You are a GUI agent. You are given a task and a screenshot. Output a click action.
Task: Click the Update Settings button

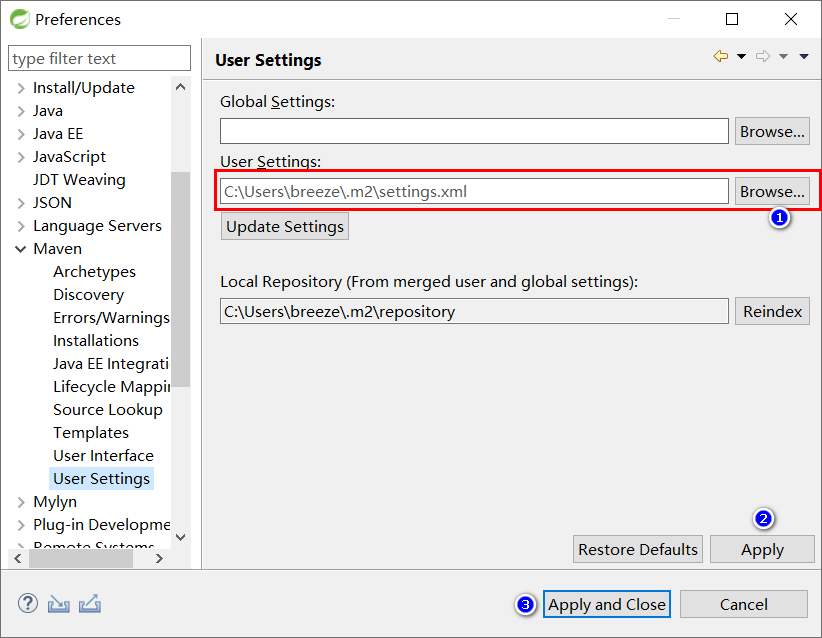point(285,226)
